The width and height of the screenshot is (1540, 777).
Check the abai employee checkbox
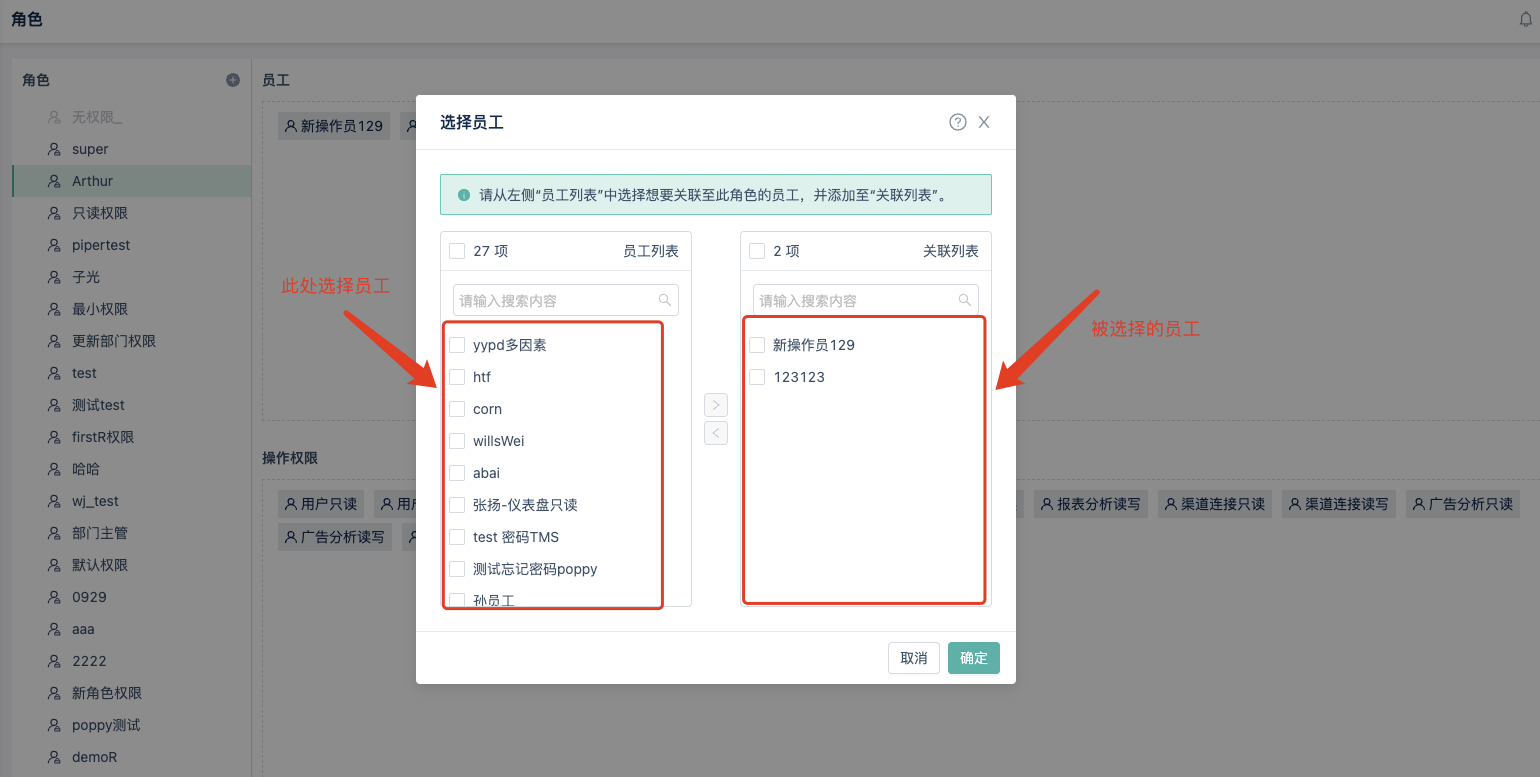pyautogui.click(x=457, y=473)
